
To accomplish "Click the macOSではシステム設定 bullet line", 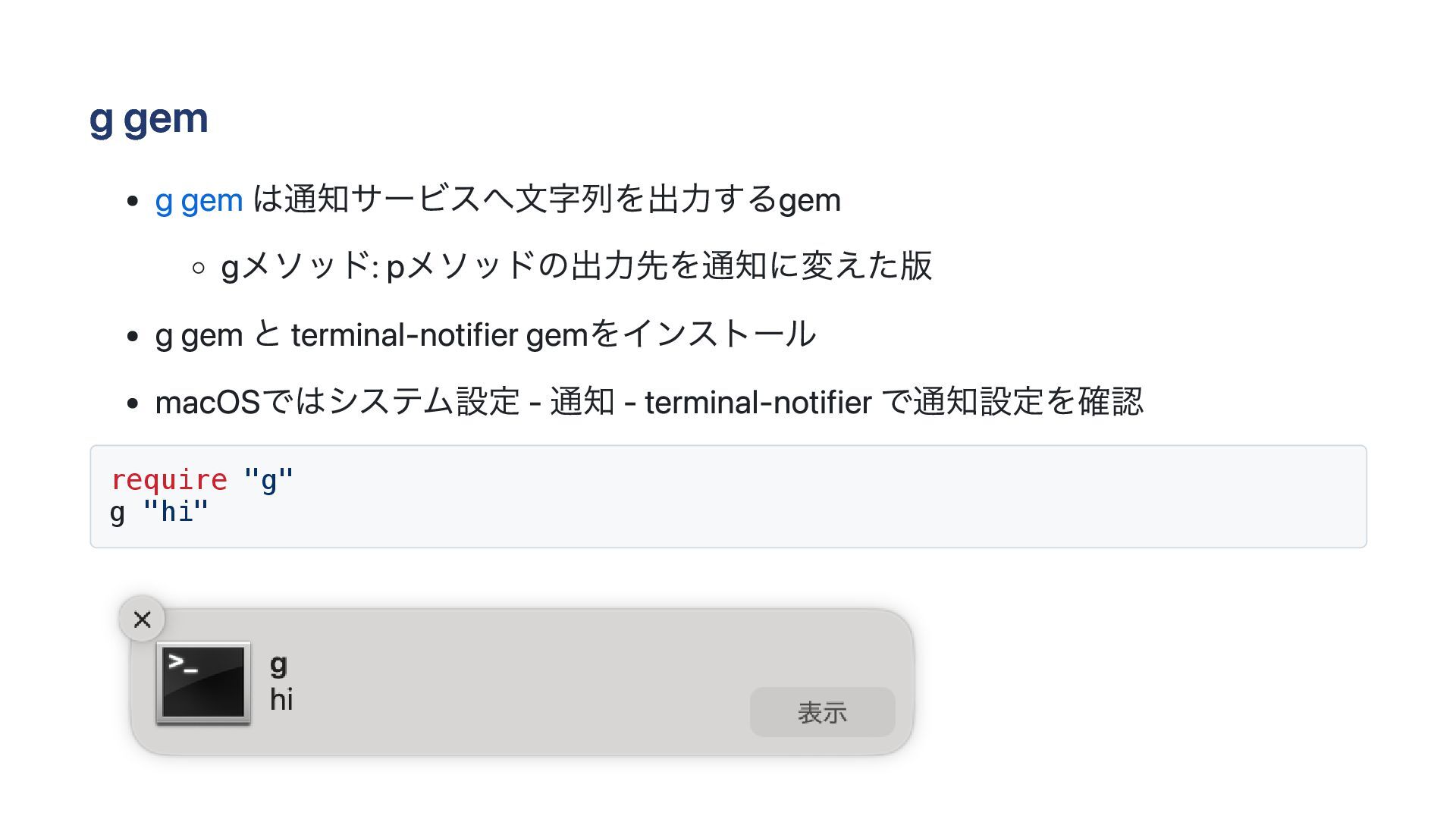I will [x=649, y=401].
